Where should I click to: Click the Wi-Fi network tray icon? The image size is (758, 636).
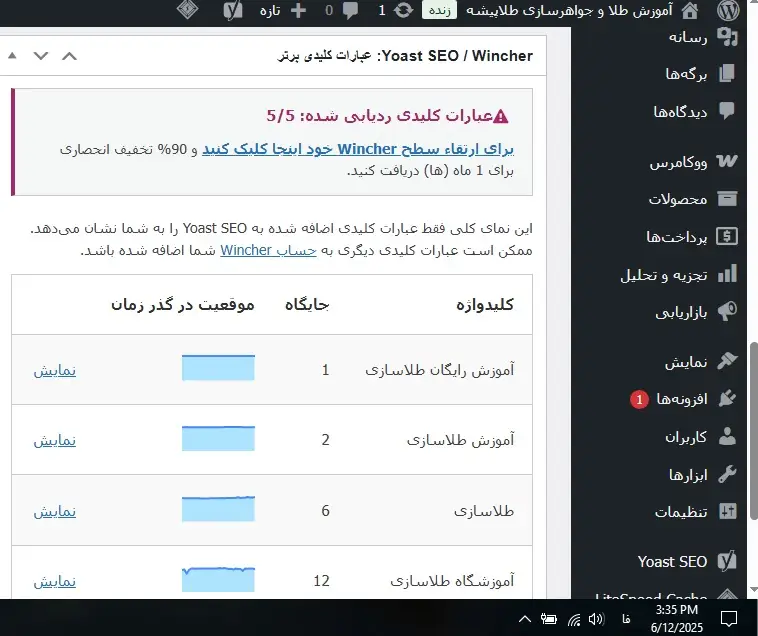pyautogui.click(x=574, y=619)
